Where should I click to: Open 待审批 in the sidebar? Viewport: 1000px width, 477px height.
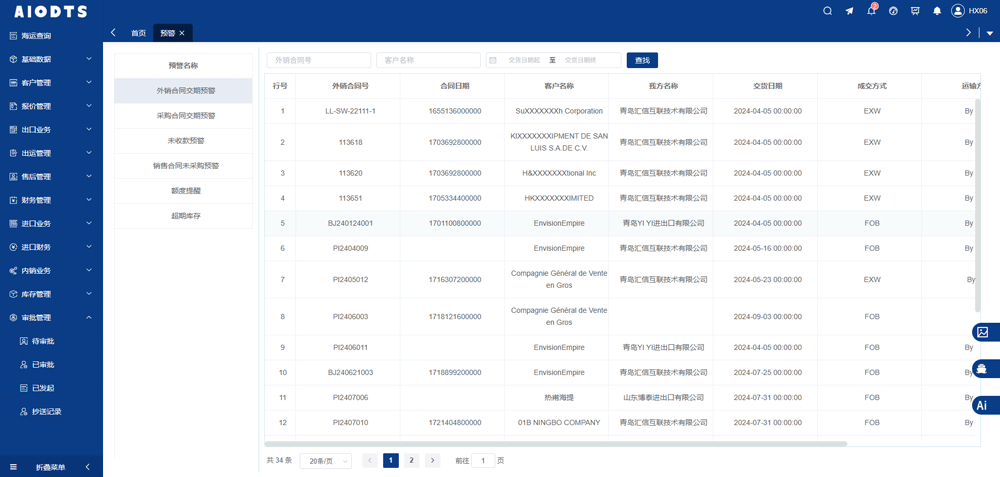[x=42, y=341]
